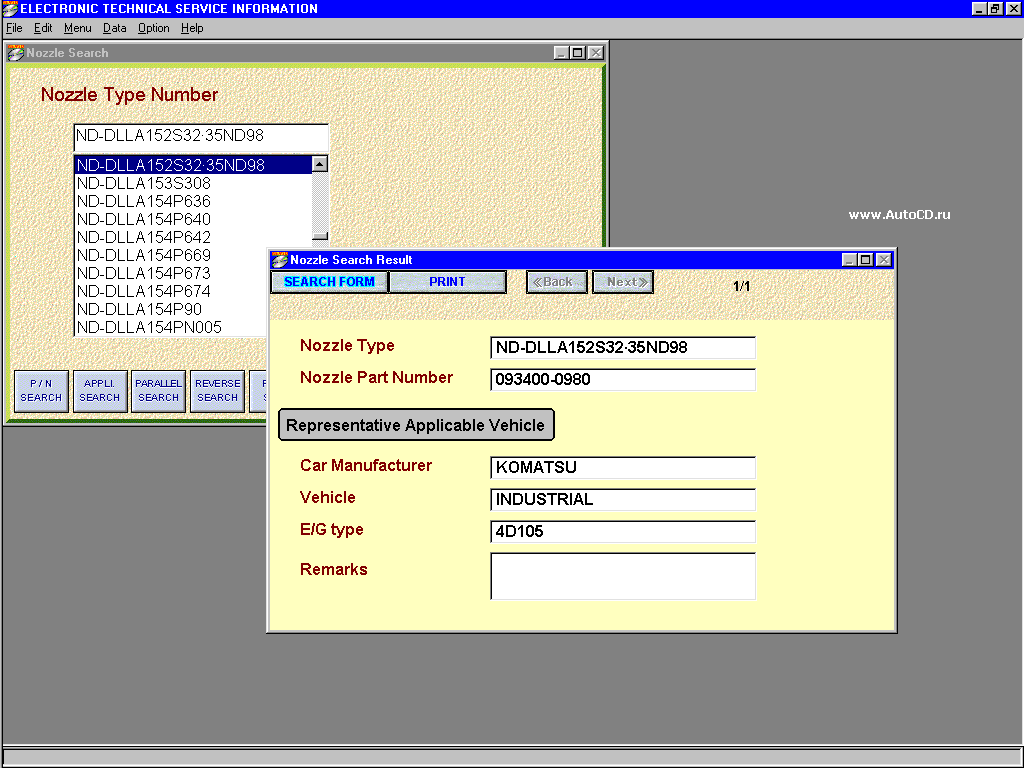Click the Back navigation button
The width and height of the screenshot is (1024, 768).
tap(556, 282)
